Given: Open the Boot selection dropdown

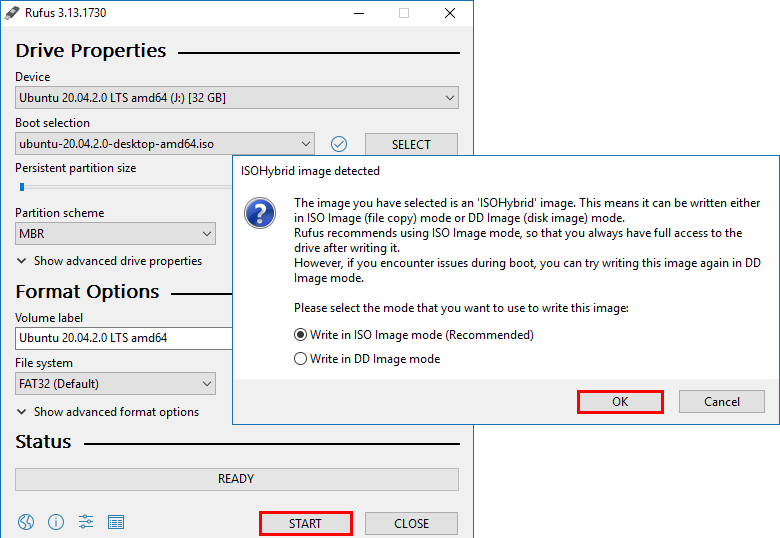Looking at the screenshot, I should [165, 144].
